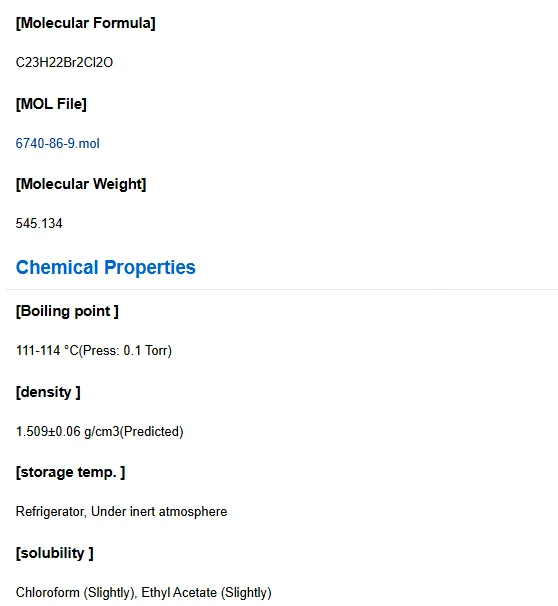This screenshot has width=558, height=606.
Task: Select the 545.134 molecular weight value
Action: pyautogui.click(x=39, y=223)
